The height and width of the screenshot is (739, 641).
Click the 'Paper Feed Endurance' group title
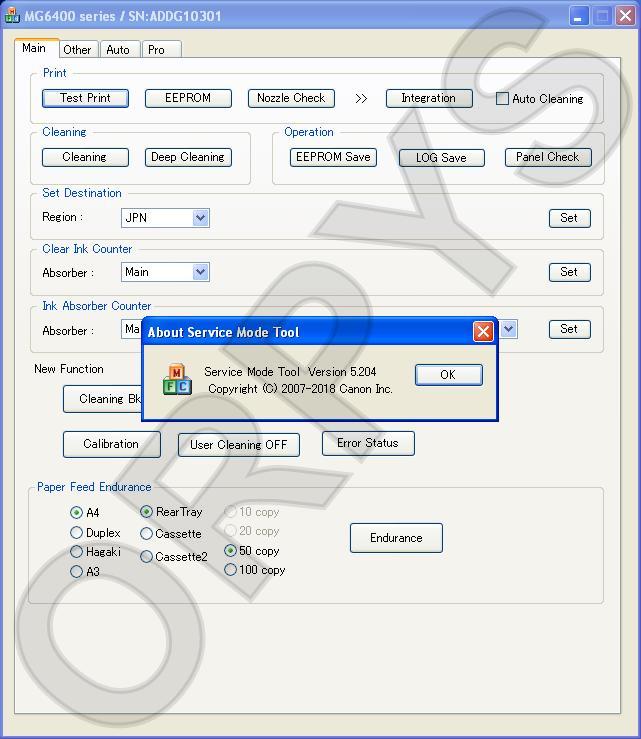click(x=94, y=487)
